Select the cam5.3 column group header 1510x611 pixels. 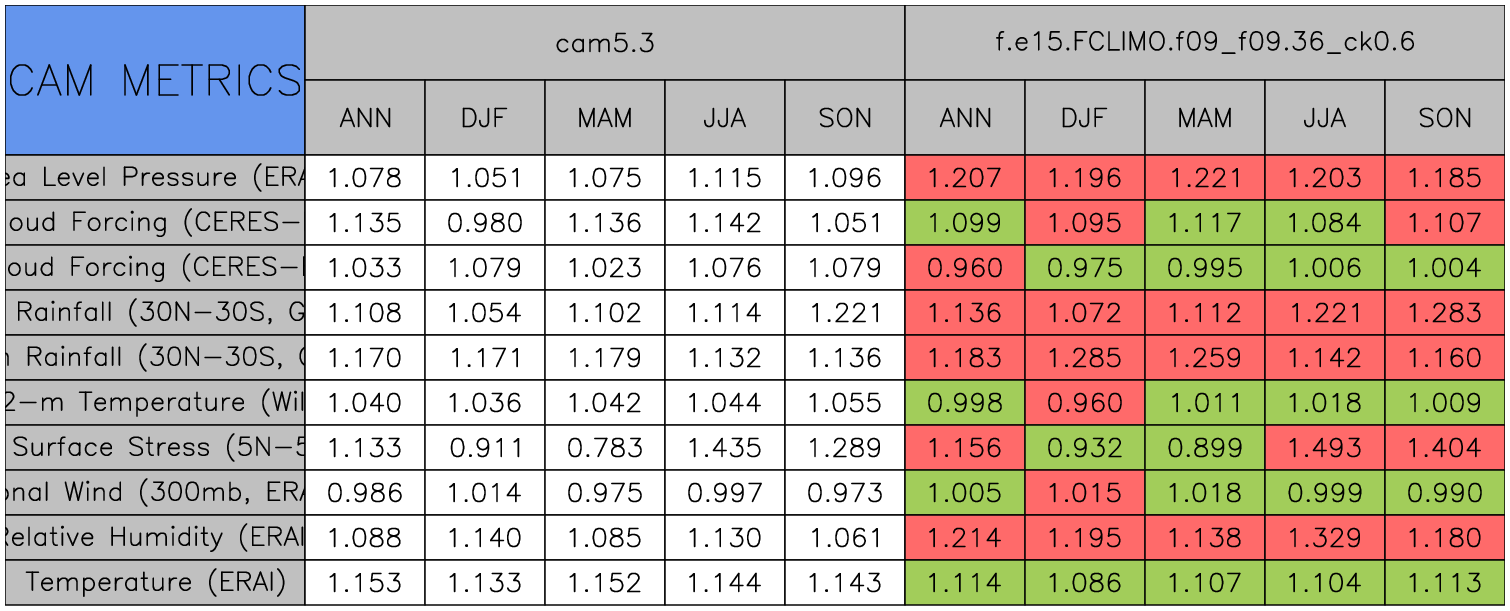tap(605, 43)
